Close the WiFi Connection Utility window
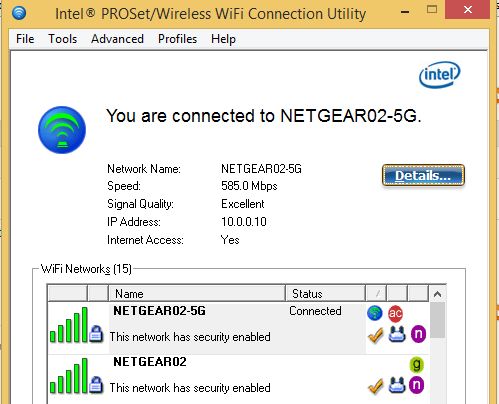The image size is (499, 404). pos(468,10)
